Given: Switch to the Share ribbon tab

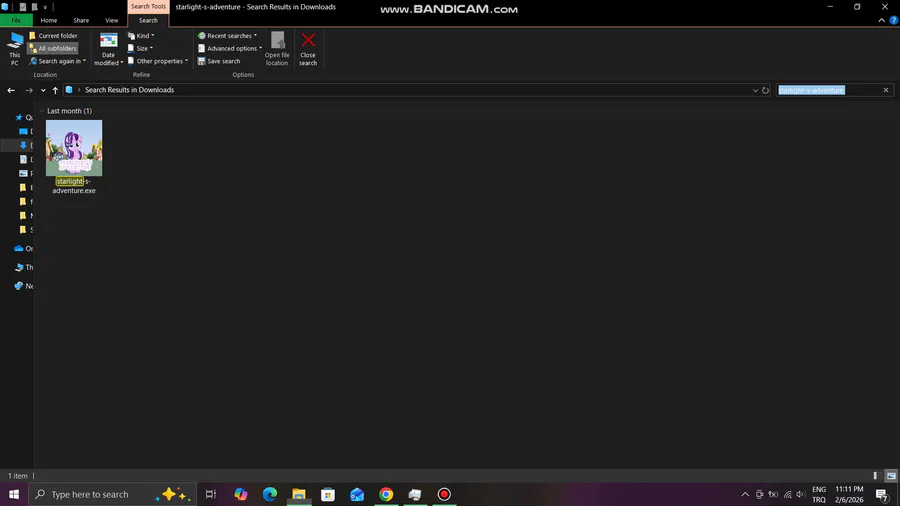Looking at the screenshot, I should click(x=81, y=20).
